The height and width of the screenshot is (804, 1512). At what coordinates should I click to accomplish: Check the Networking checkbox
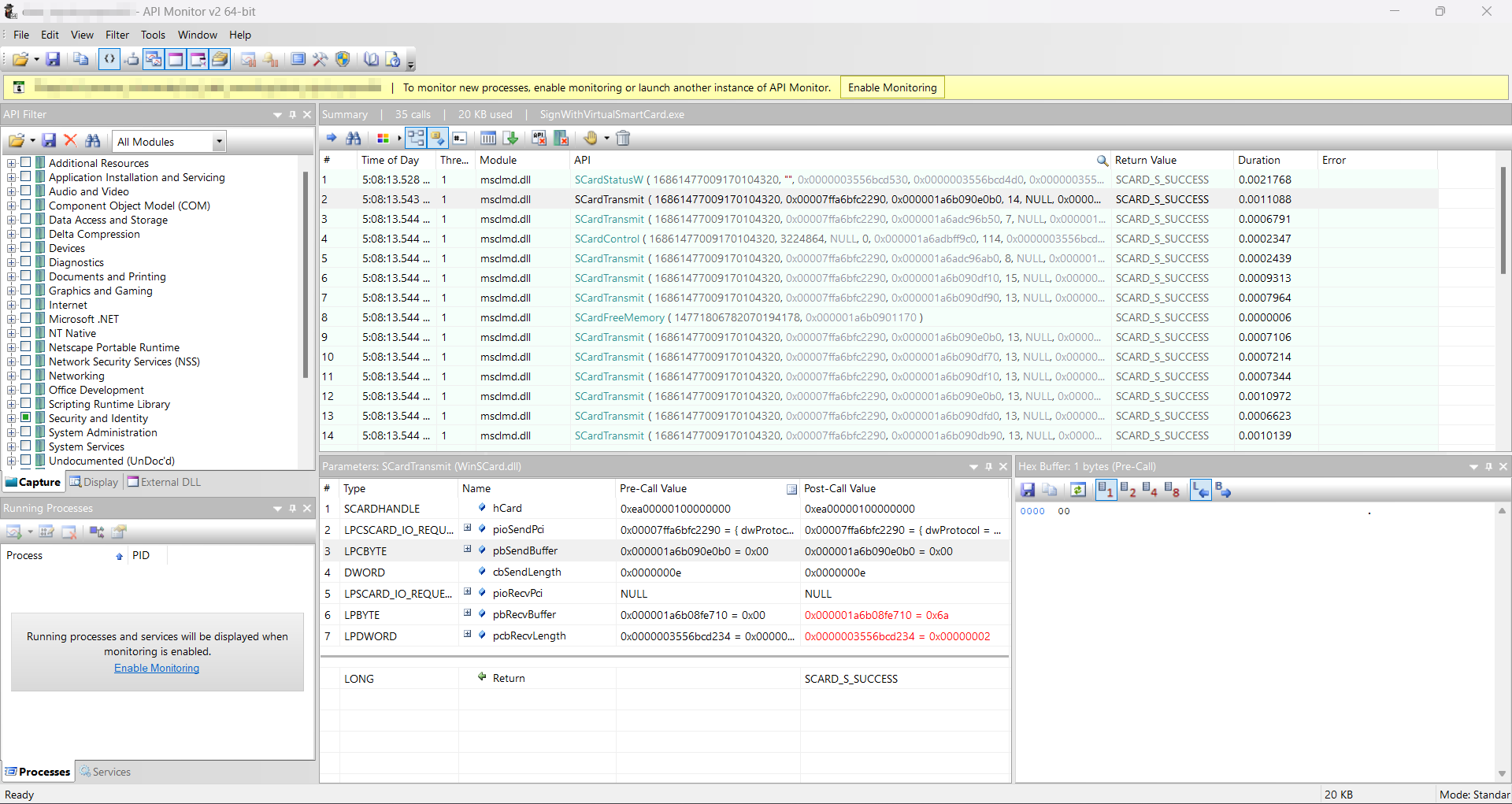coord(26,375)
